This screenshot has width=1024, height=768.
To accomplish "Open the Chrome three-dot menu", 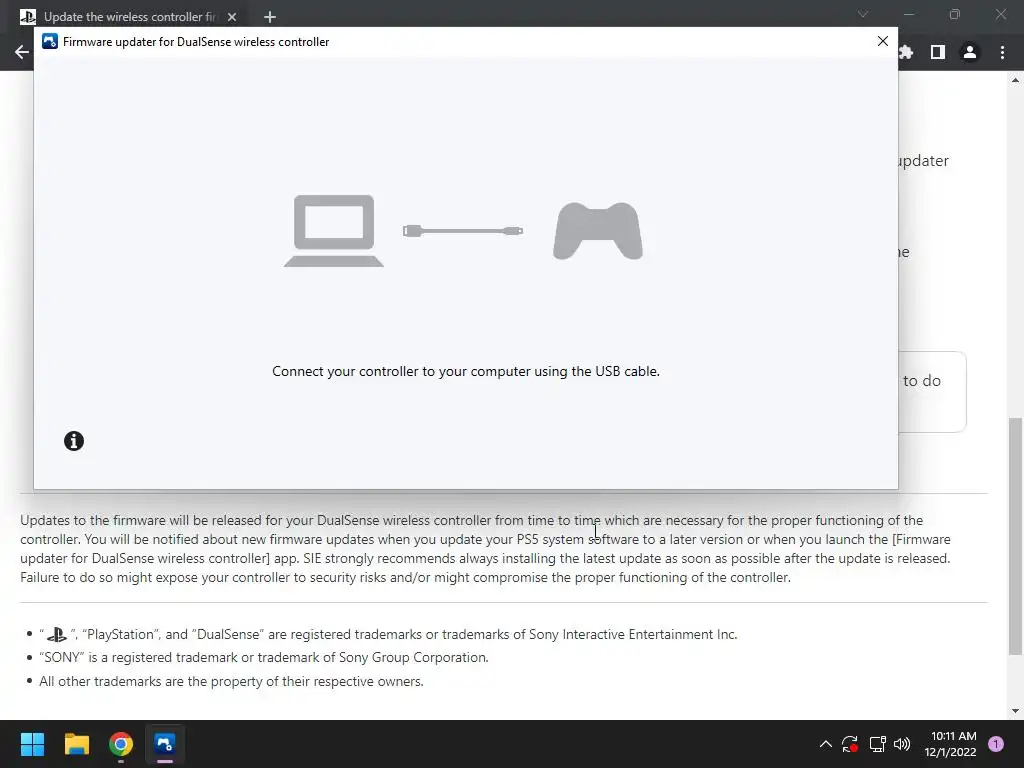I will (1002, 52).
